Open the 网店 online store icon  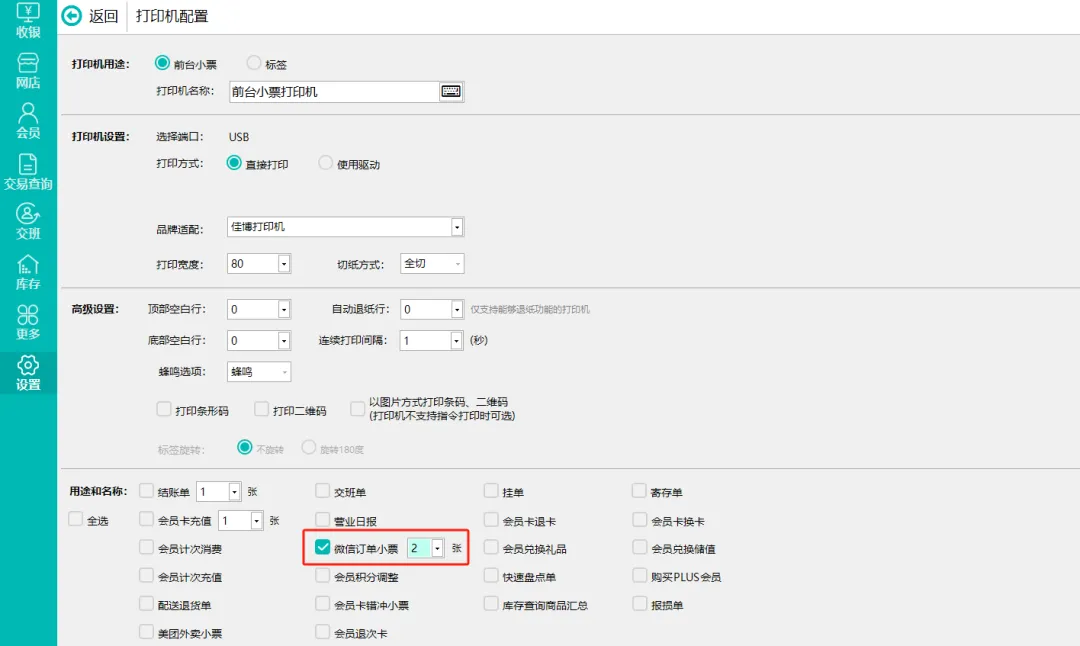[x=28, y=63]
